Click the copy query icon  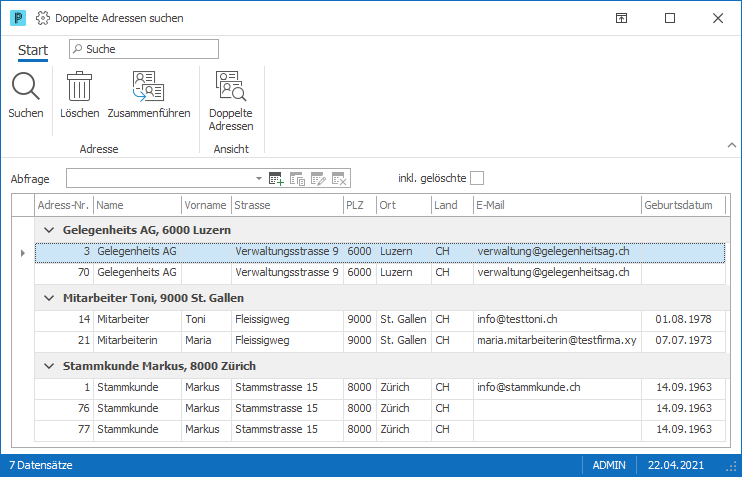(297, 179)
